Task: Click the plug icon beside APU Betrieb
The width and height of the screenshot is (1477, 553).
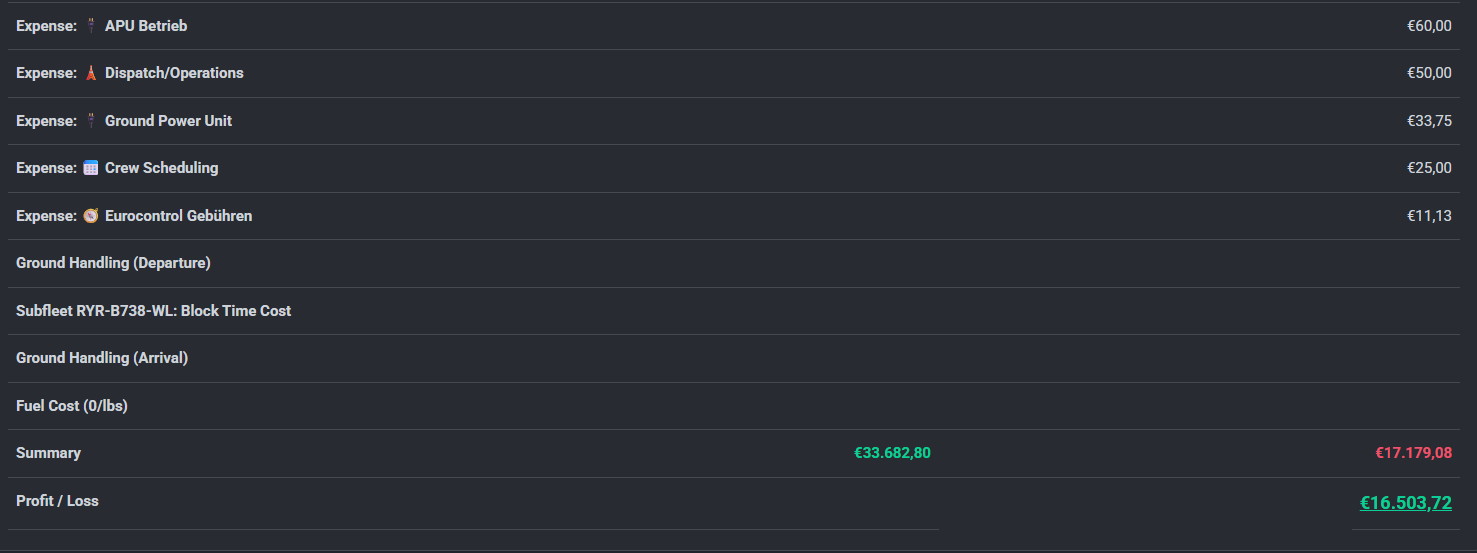Action: coord(91,26)
